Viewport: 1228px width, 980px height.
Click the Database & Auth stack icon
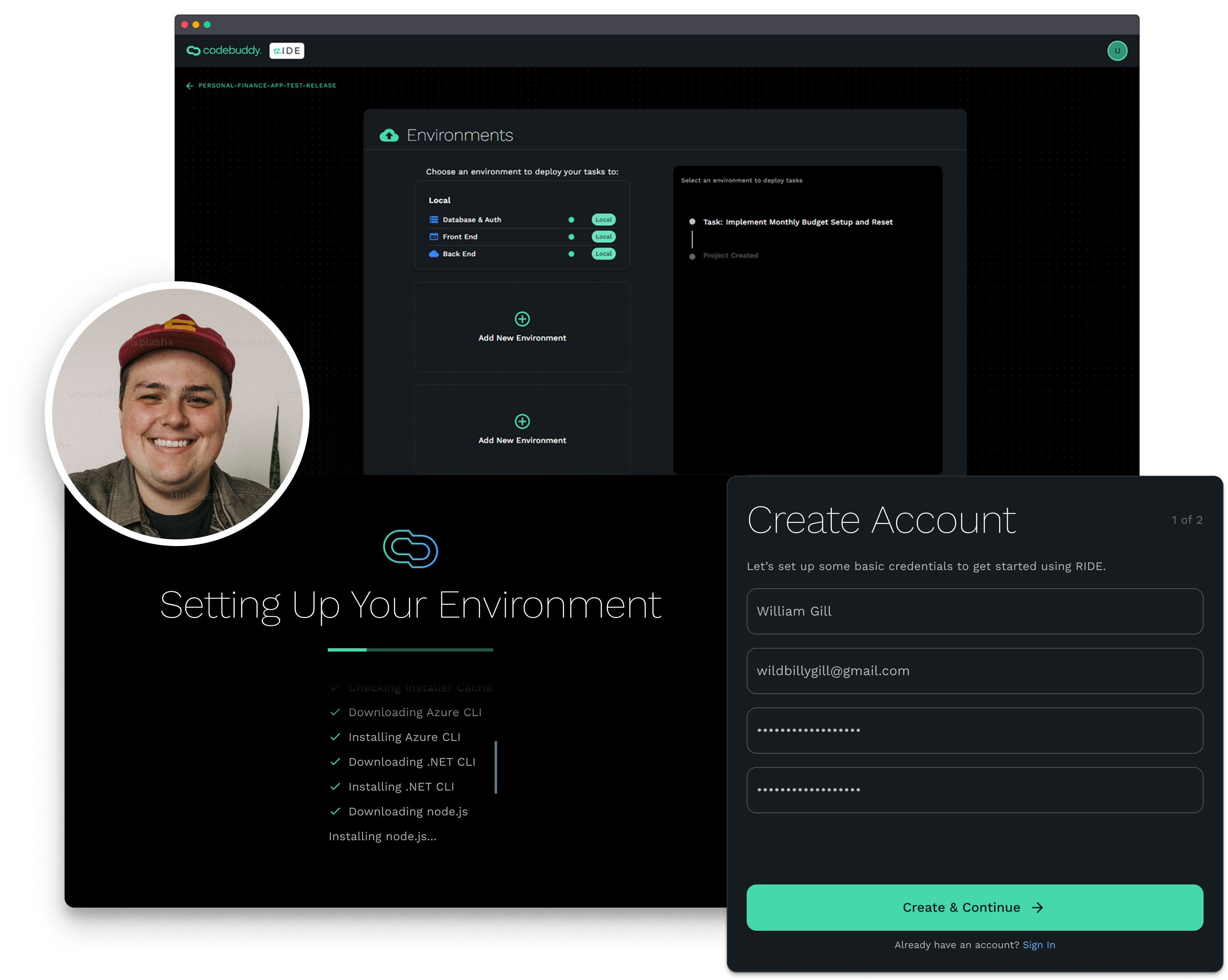(433, 220)
